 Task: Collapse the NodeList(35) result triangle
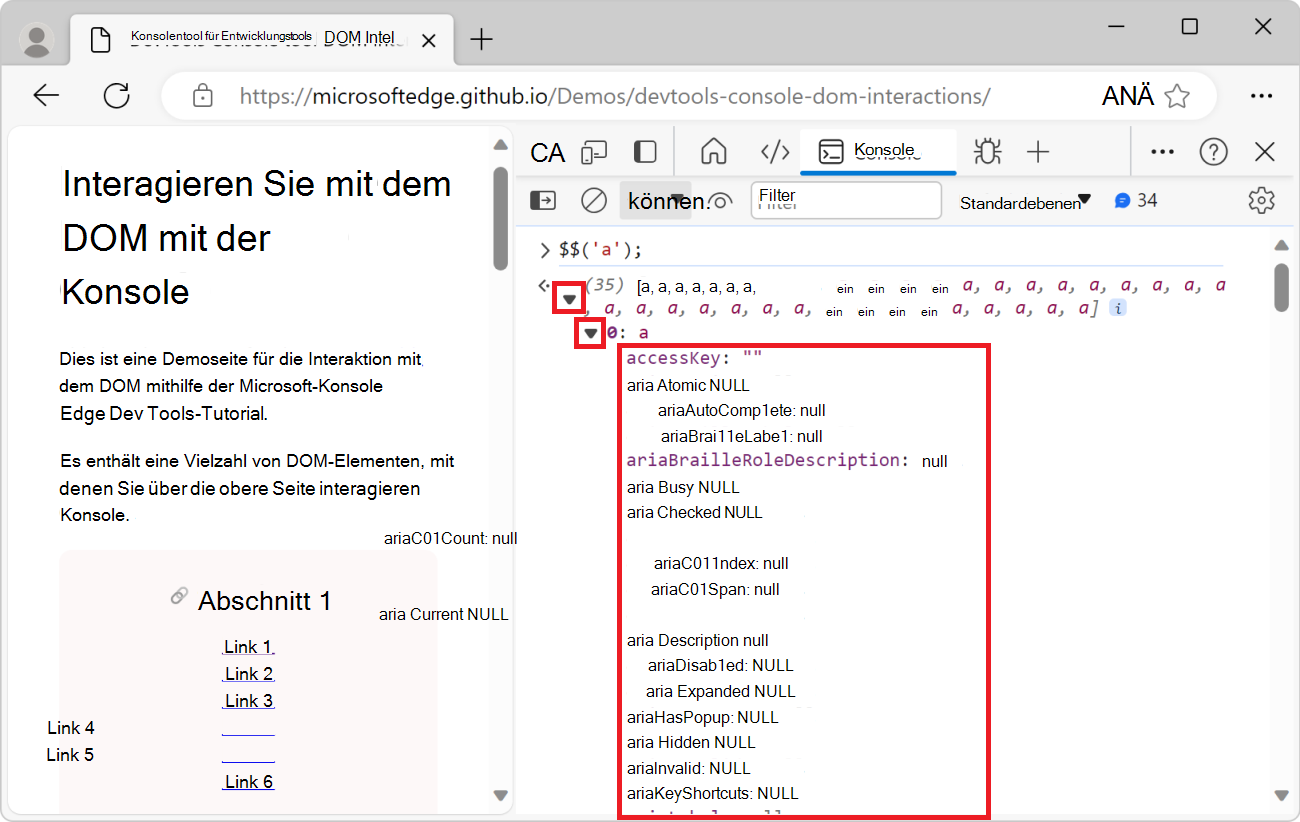pyautogui.click(x=569, y=297)
